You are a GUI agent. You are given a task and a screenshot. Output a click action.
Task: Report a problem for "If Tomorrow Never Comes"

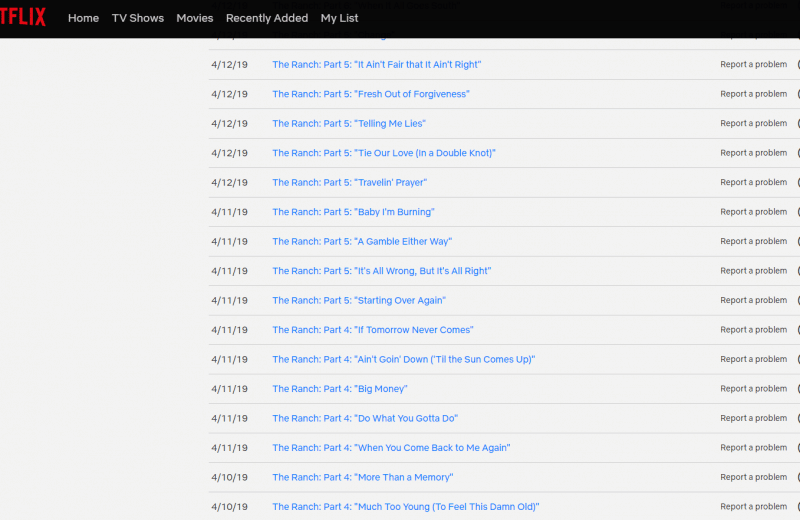click(754, 330)
